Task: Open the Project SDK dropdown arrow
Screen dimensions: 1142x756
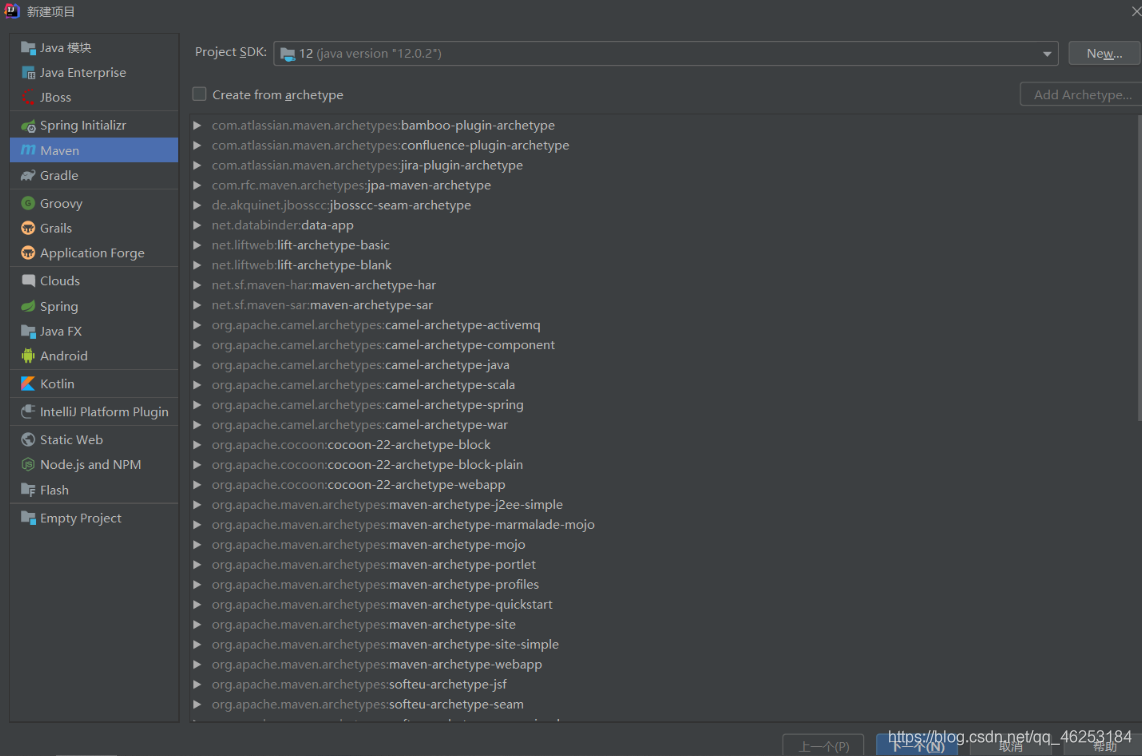Action: point(1047,54)
